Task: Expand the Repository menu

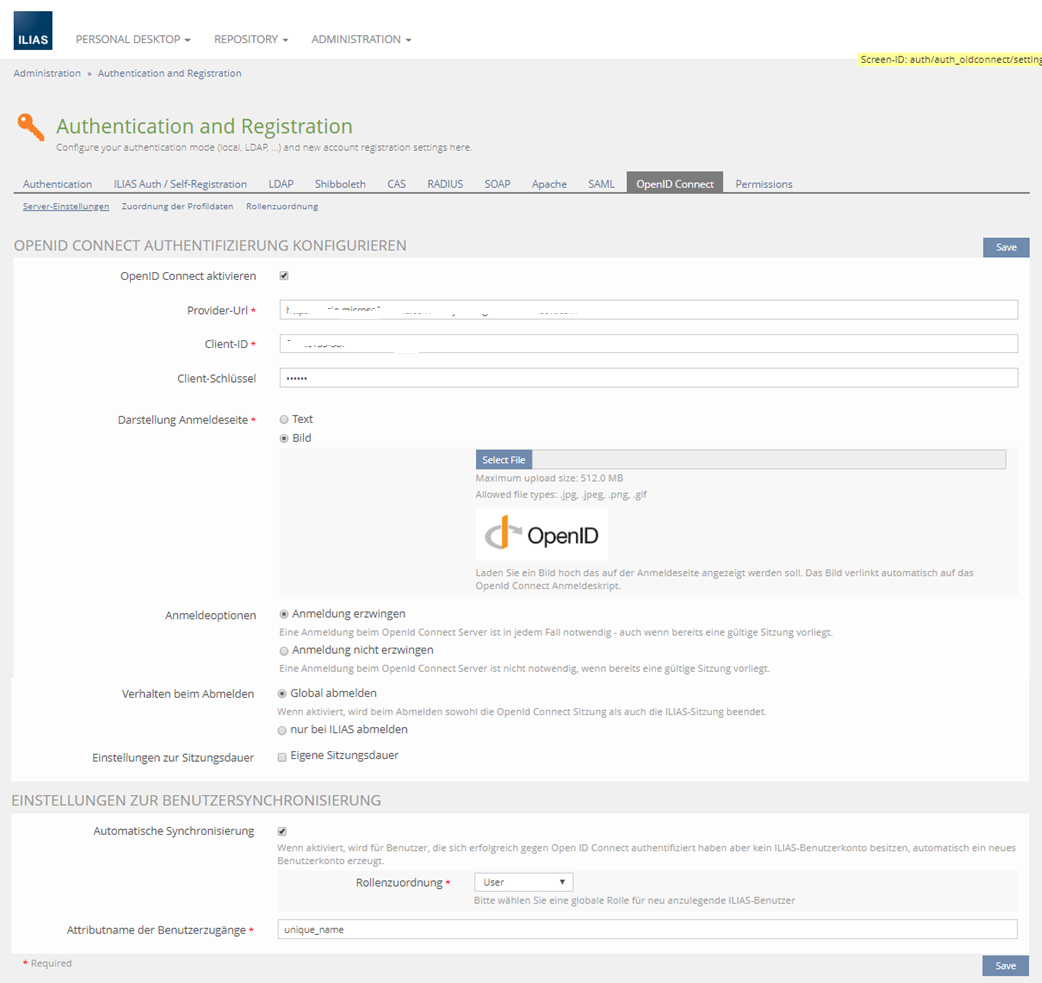Action: point(251,39)
